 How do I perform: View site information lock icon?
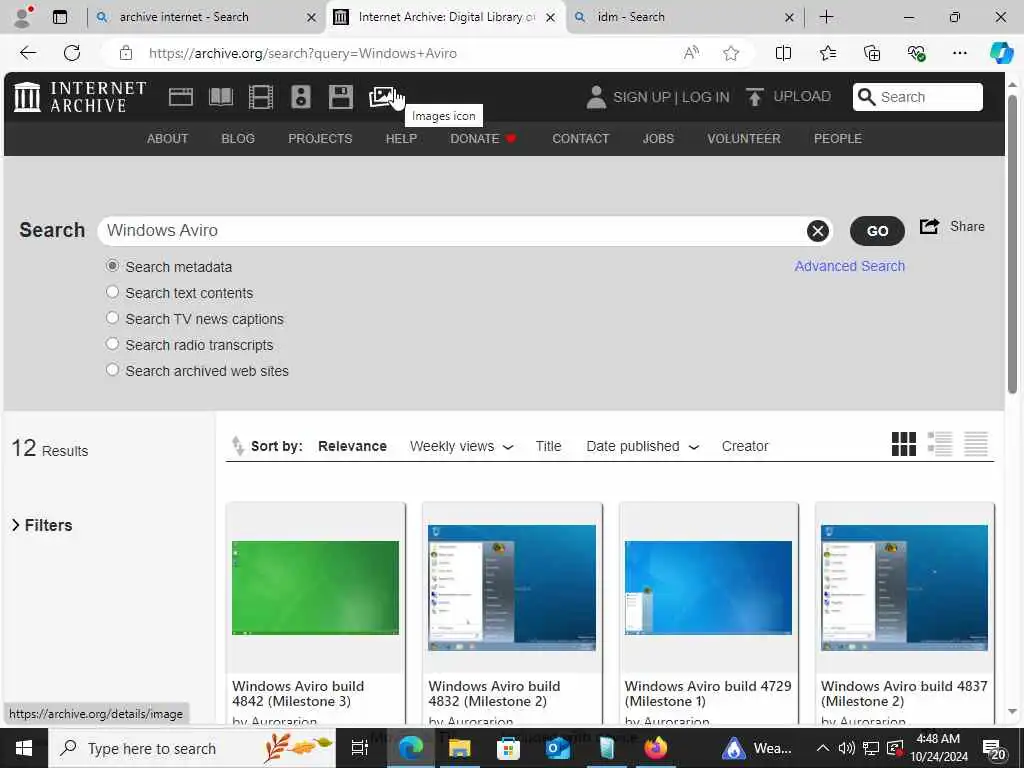tap(126, 53)
